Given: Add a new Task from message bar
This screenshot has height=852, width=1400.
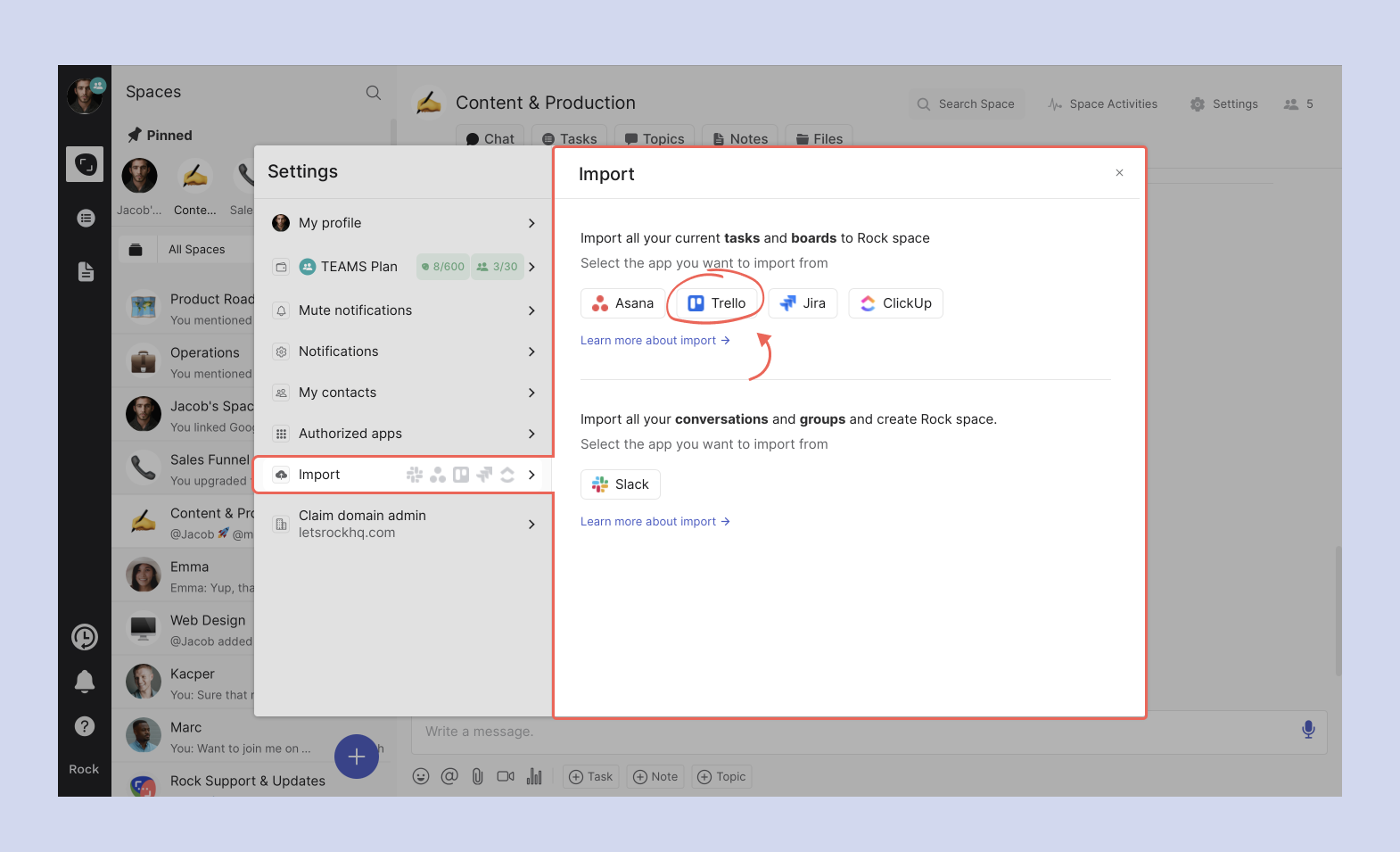Looking at the screenshot, I should (x=590, y=777).
